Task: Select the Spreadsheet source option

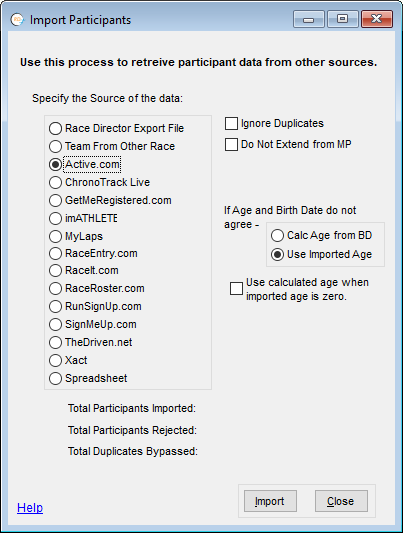Action: (88, 378)
